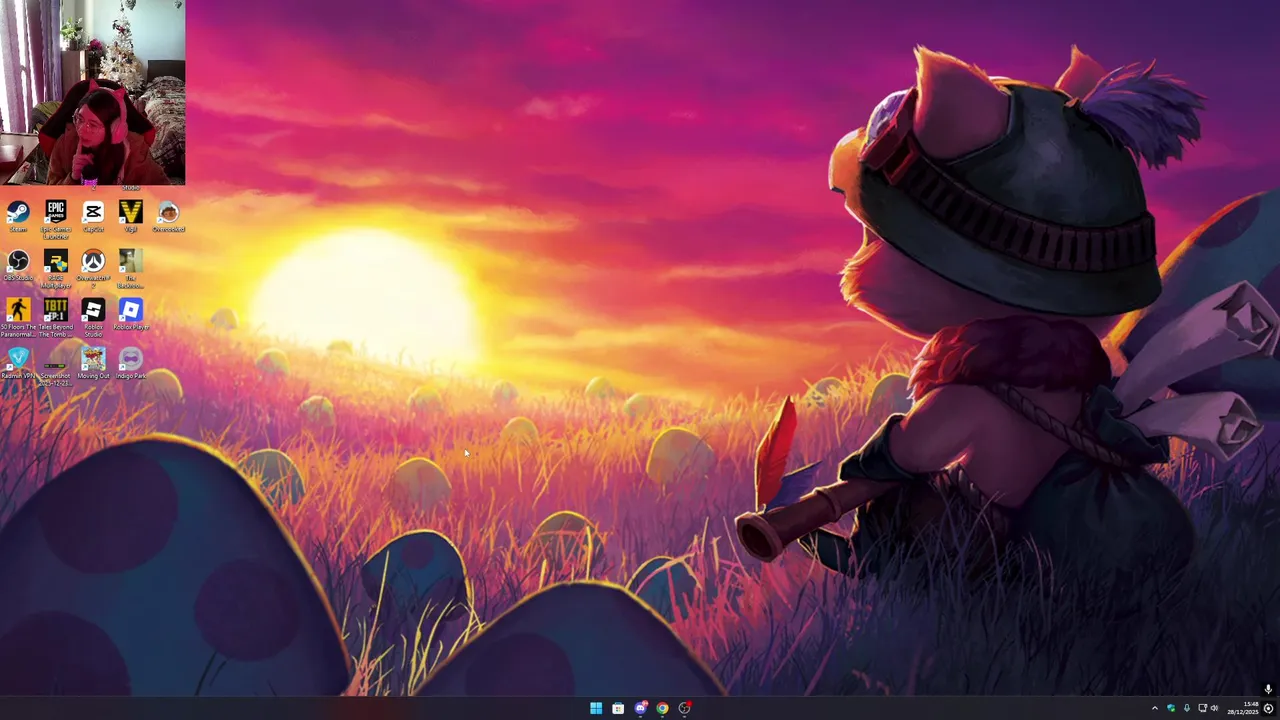Click the white microphone indicator above the tray

pos(1267,689)
